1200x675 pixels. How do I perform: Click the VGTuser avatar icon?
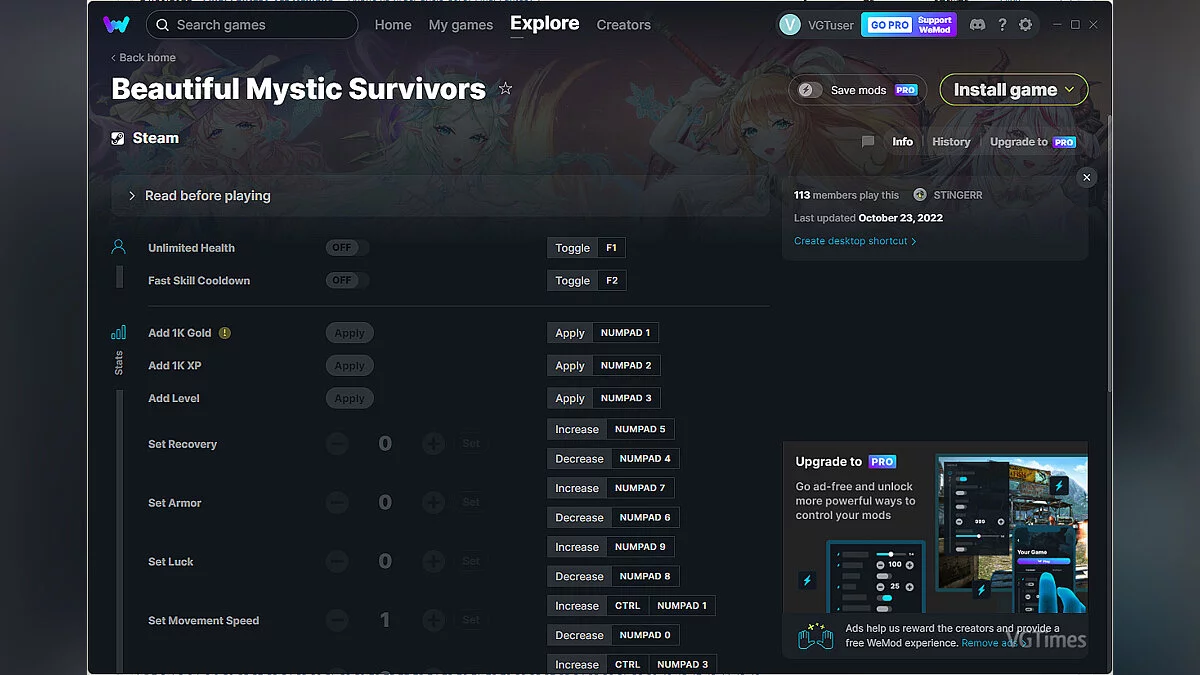(790, 25)
